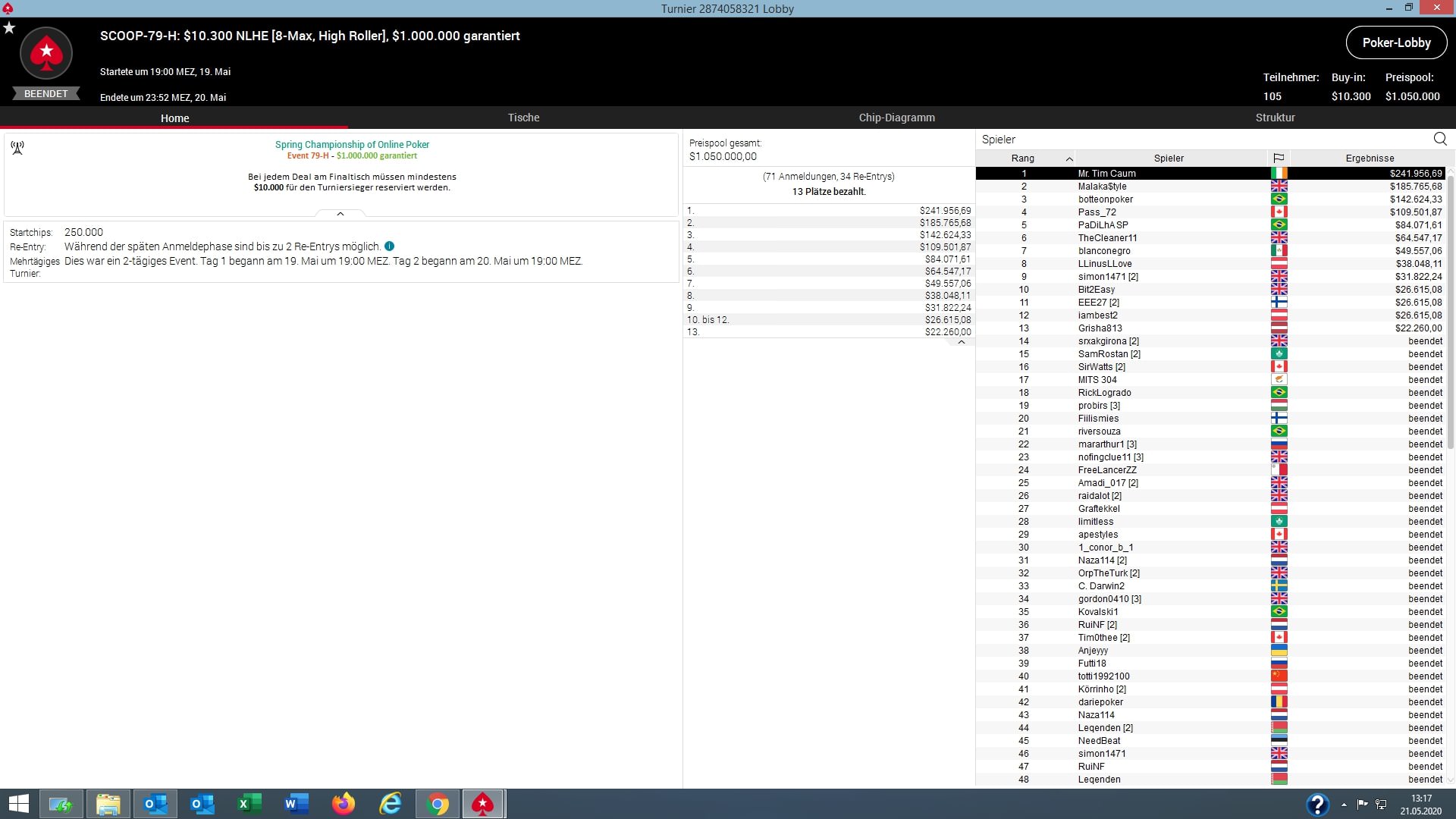Click the player search magnifier icon
Viewport: 1456px width, 819px height.
1440,139
